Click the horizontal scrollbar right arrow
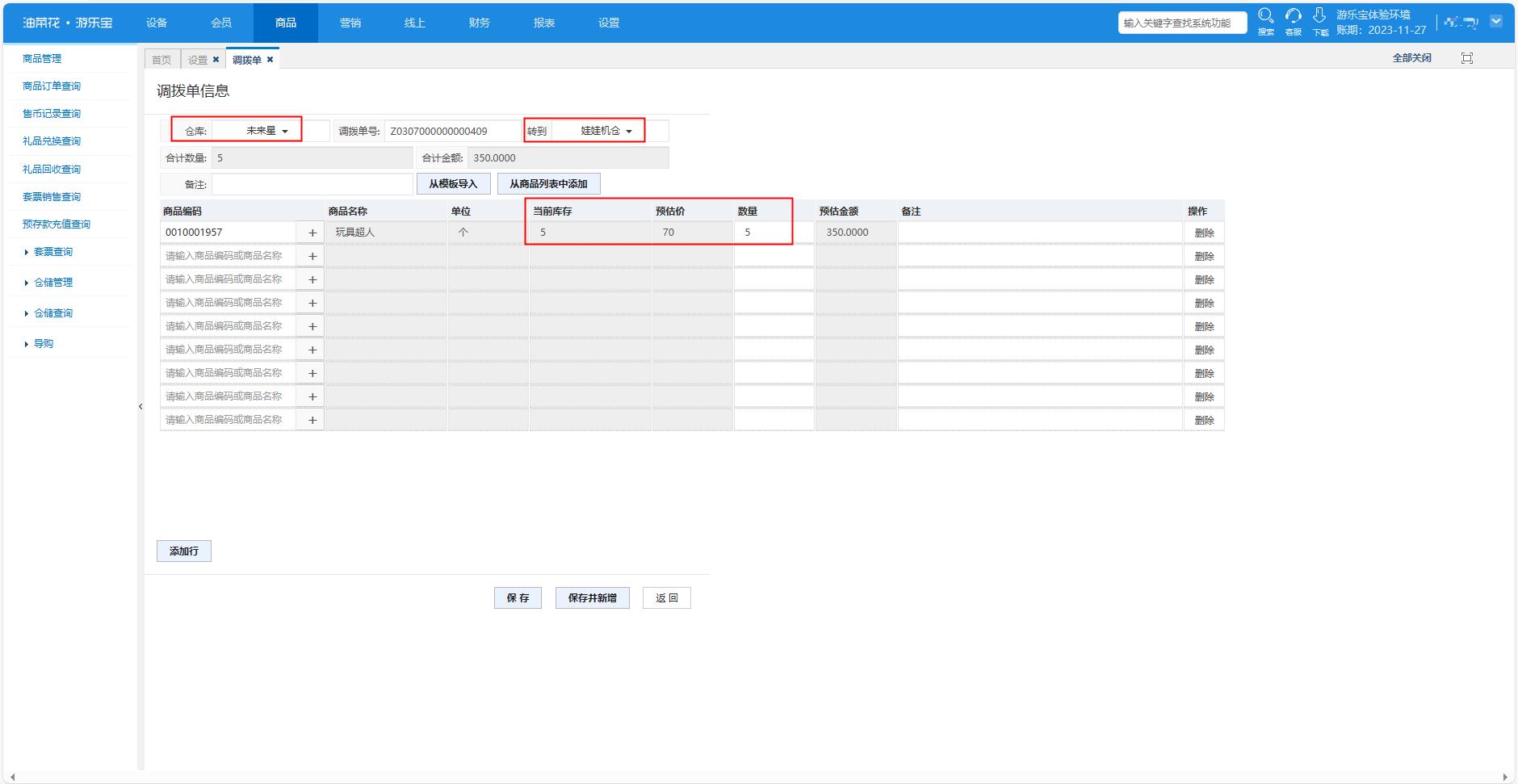Viewport: 1518px width, 784px height. [x=1504, y=778]
